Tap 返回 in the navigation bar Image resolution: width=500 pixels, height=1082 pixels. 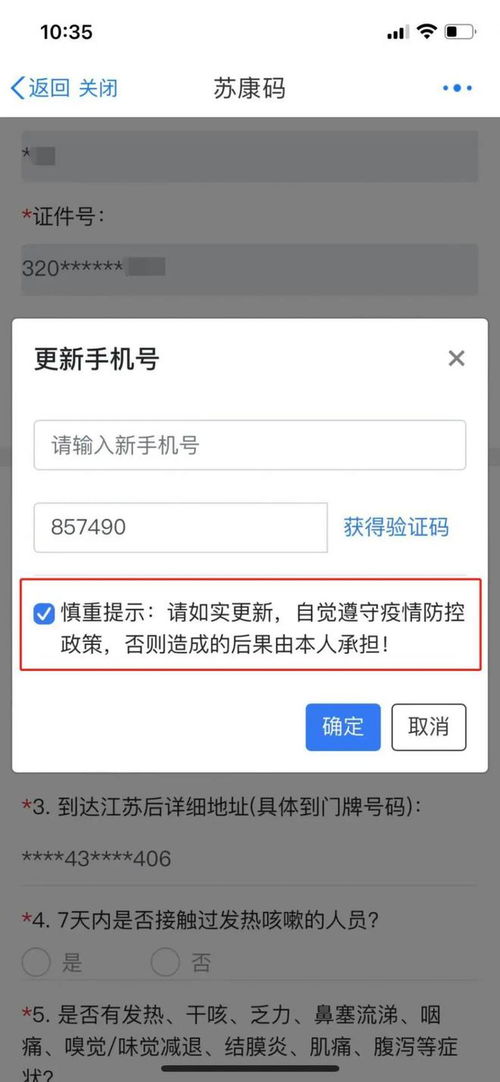pyautogui.click(x=48, y=88)
